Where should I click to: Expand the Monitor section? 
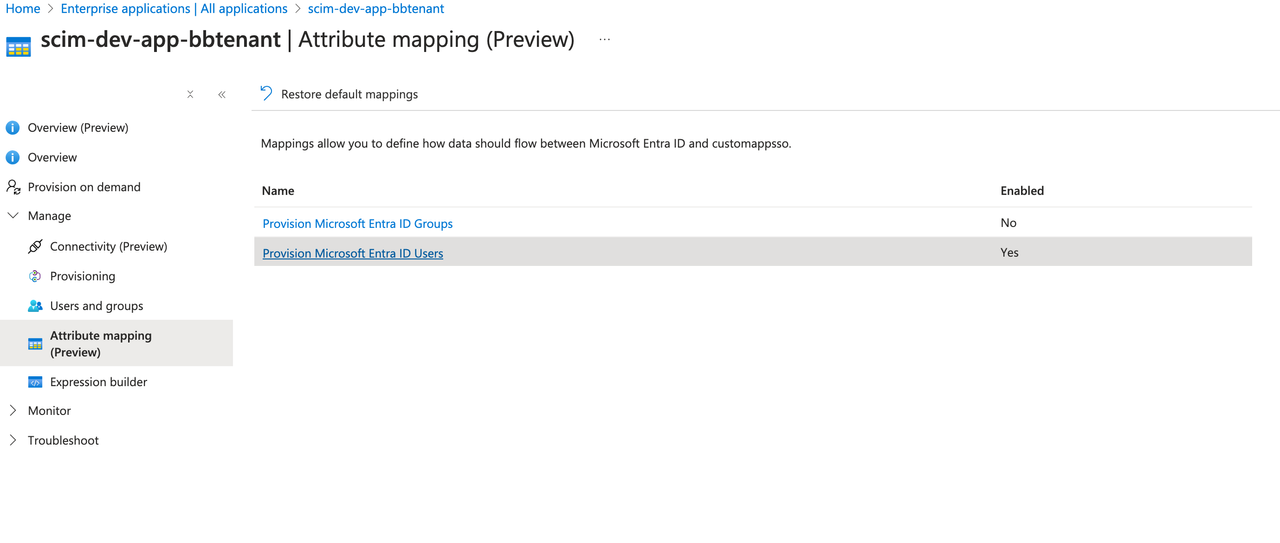[x=13, y=411]
